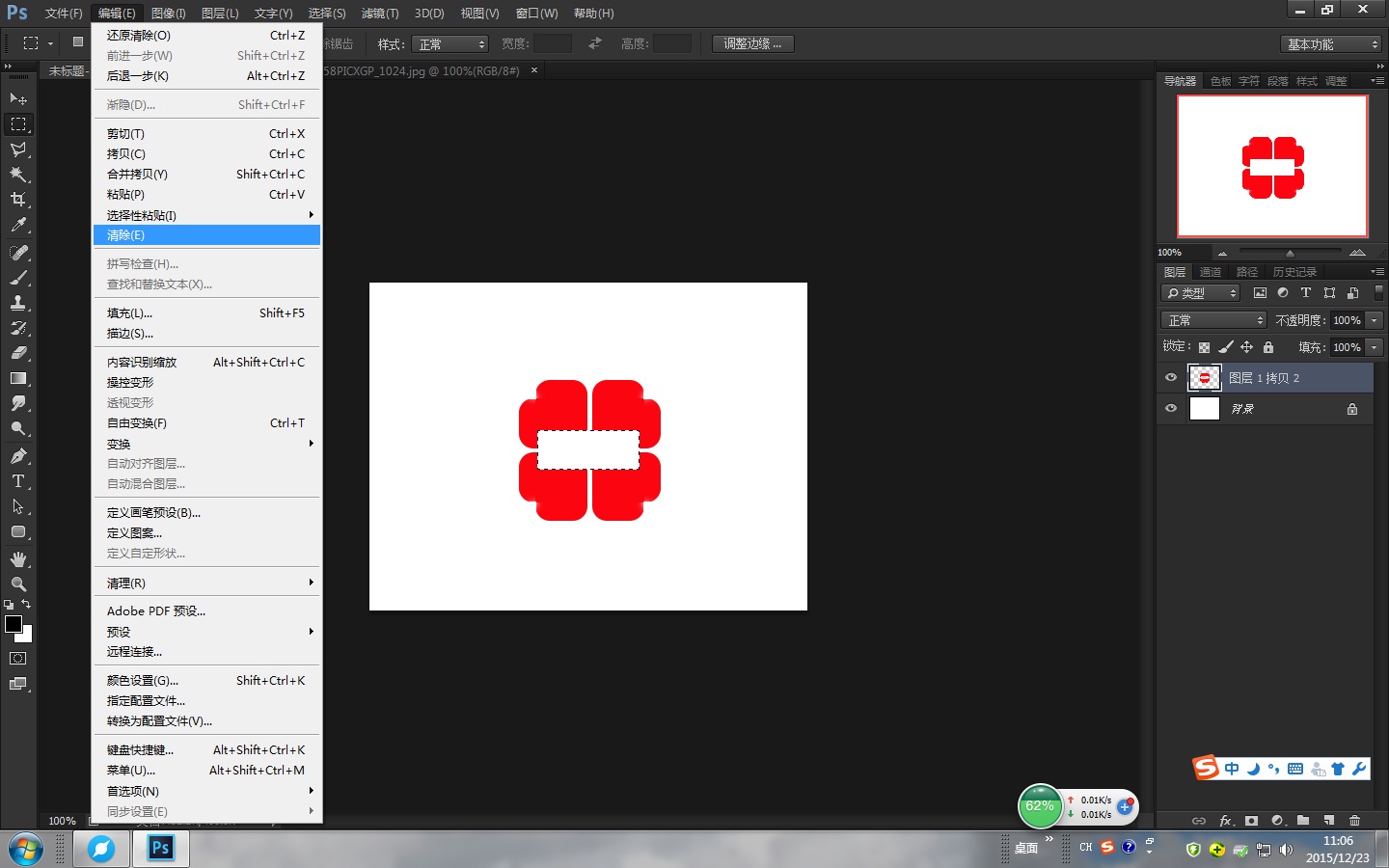Click the Create new layer icon
The width and height of the screenshot is (1389, 868).
pyautogui.click(x=1329, y=821)
